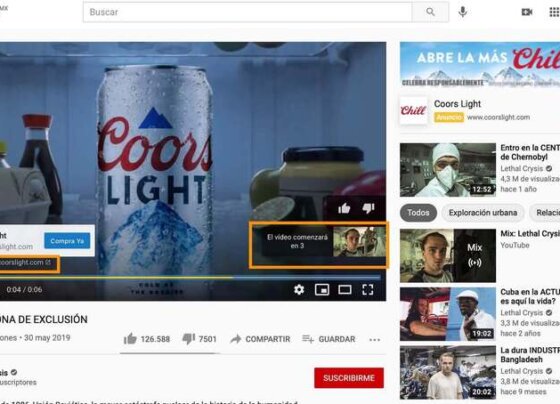Dislike the ad with overlay thumbs down
Screen dimensions: 560x404
tap(368, 208)
